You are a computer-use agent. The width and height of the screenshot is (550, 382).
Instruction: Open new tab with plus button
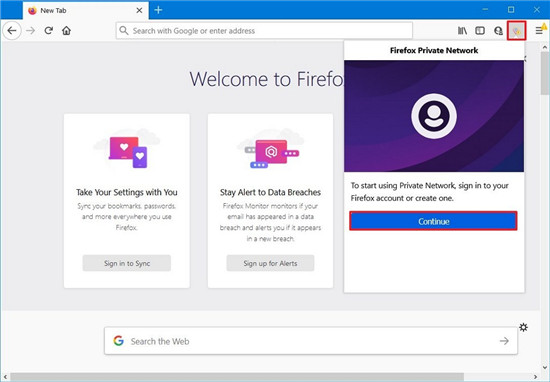coord(158,10)
